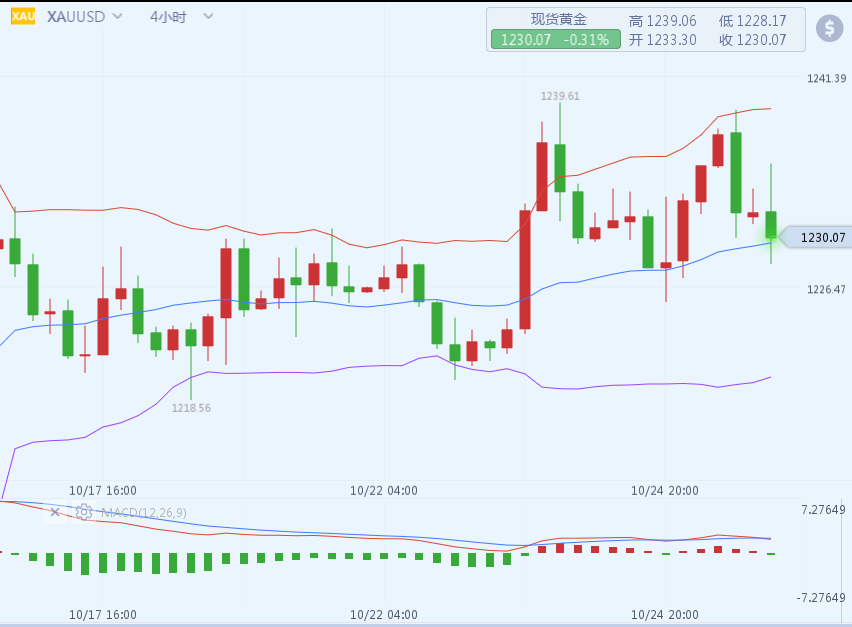The height and width of the screenshot is (627, 852).
Task: Click the 10/24 20:00 MACD time axis label
Action: click(664, 614)
